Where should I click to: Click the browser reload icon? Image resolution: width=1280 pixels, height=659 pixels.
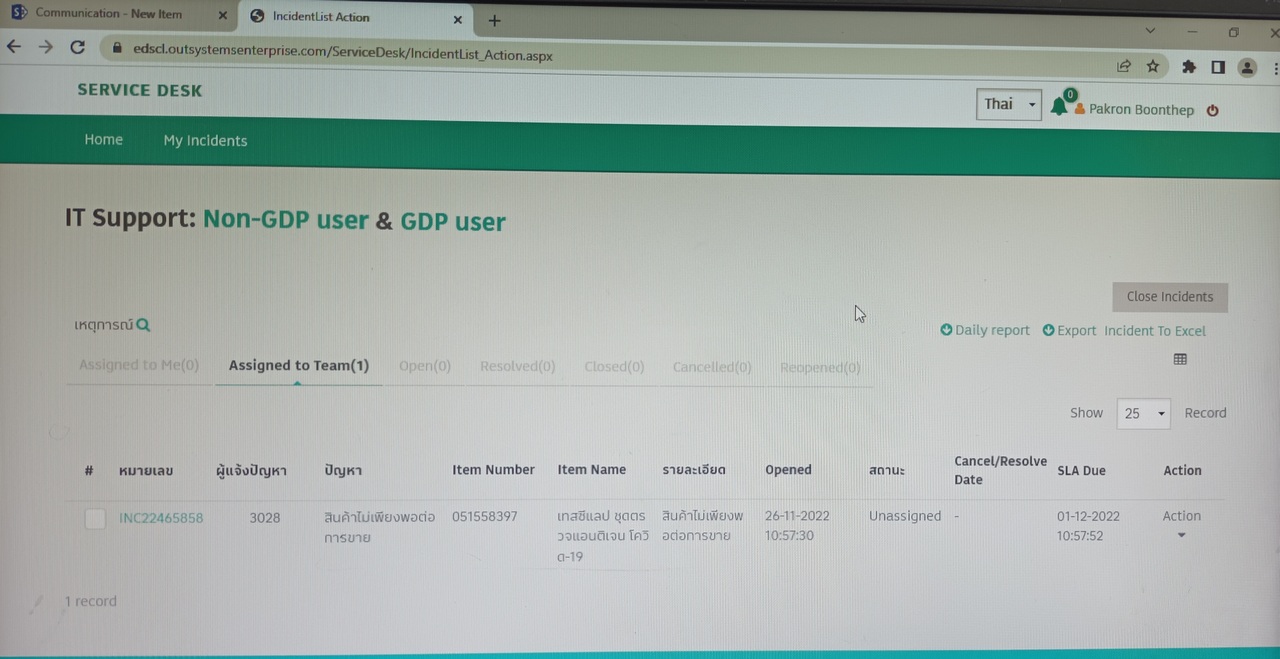tap(77, 47)
